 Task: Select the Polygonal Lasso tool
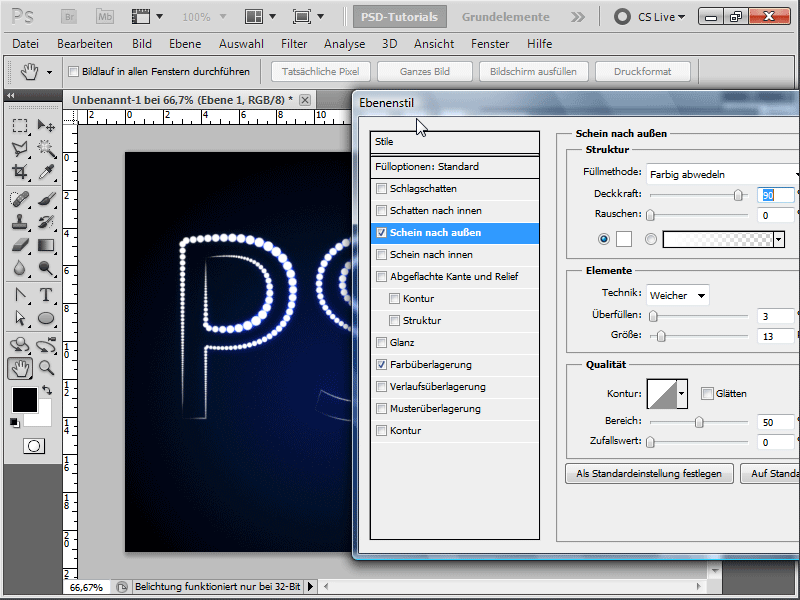tap(20, 148)
